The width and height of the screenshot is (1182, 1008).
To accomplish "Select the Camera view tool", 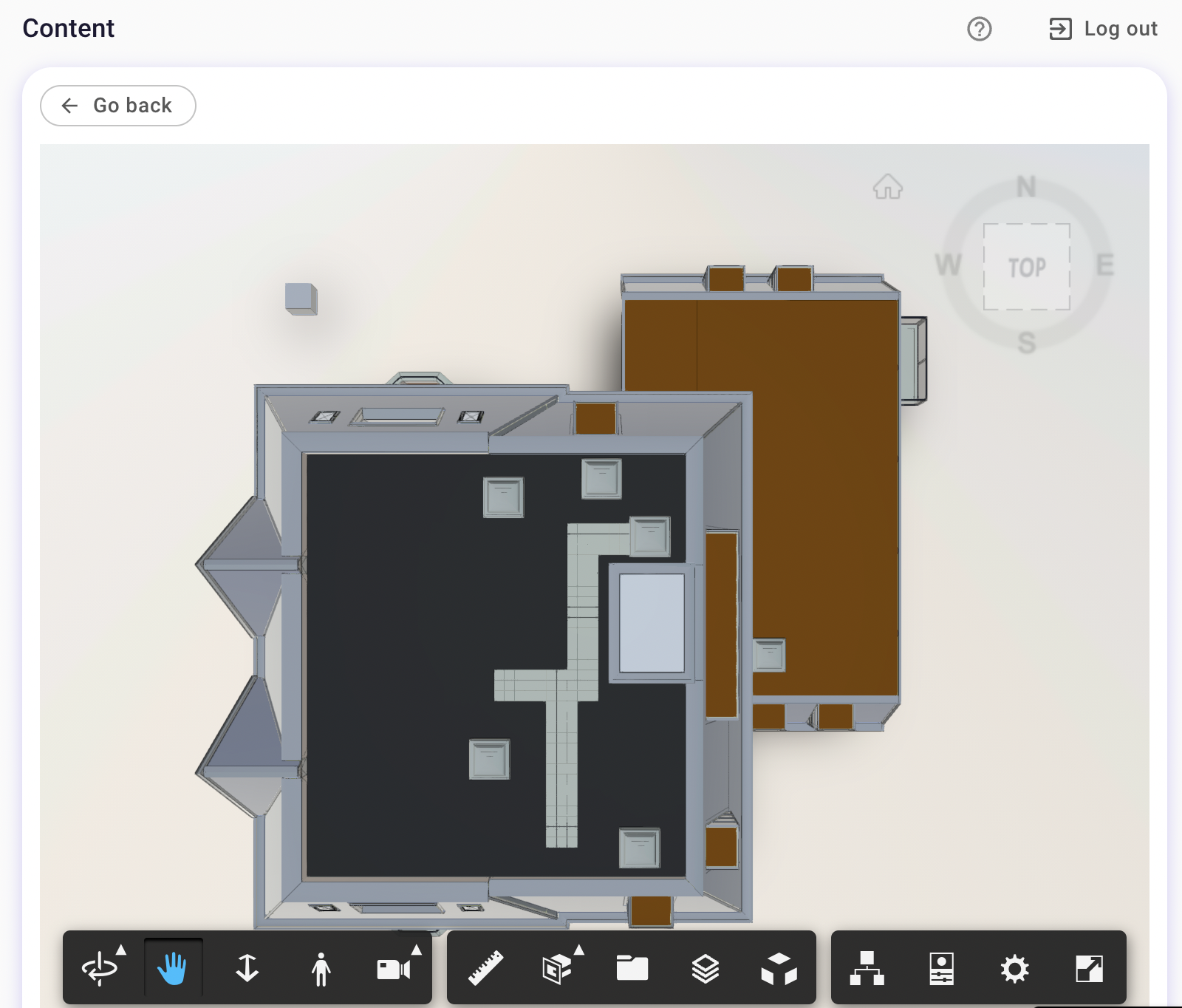I will tap(394, 970).
